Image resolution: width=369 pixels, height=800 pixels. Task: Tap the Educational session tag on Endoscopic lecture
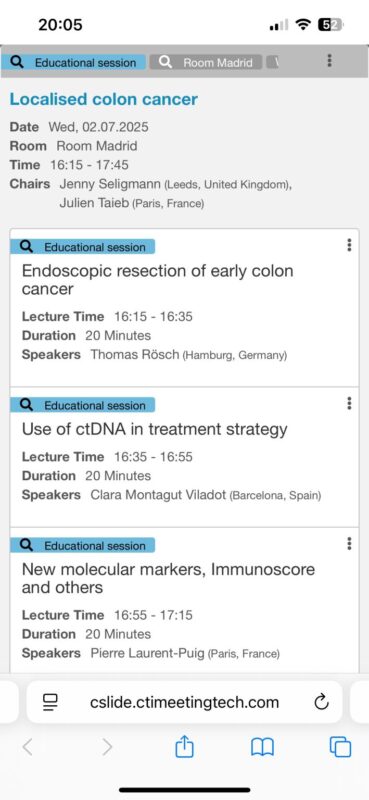pos(83,247)
